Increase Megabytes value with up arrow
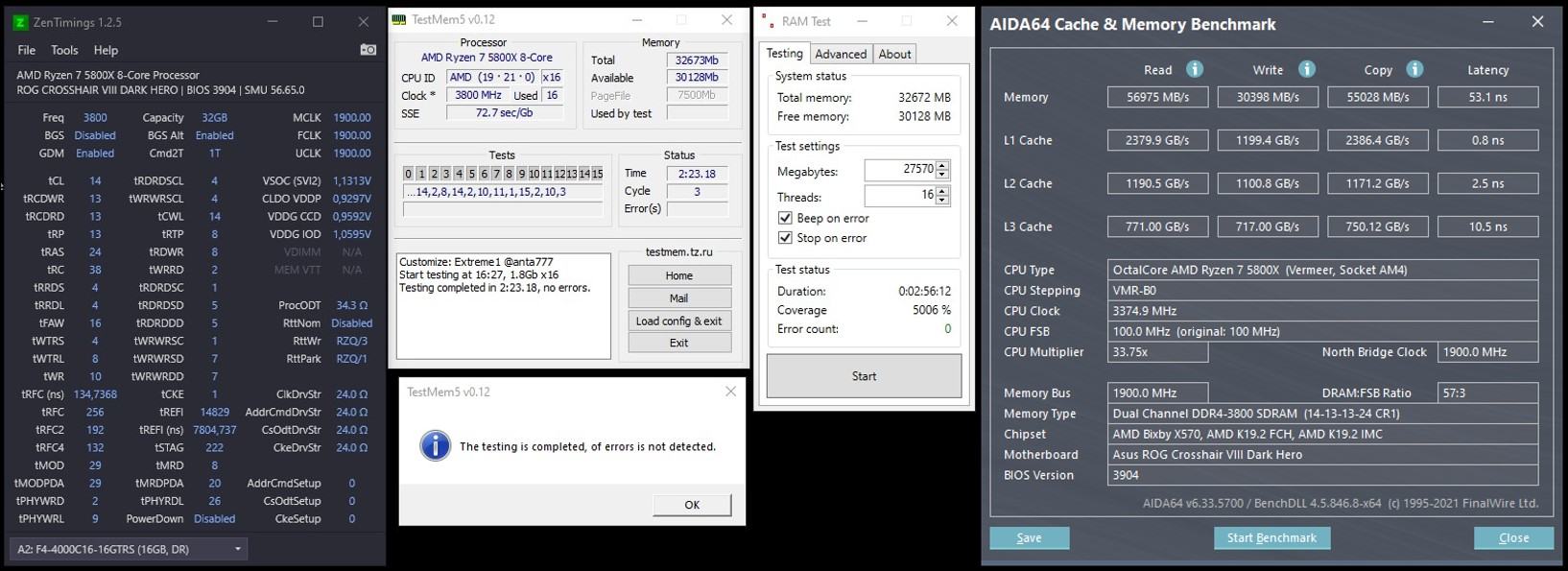The width and height of the screenshot is (1568, 571). (942, 165)
